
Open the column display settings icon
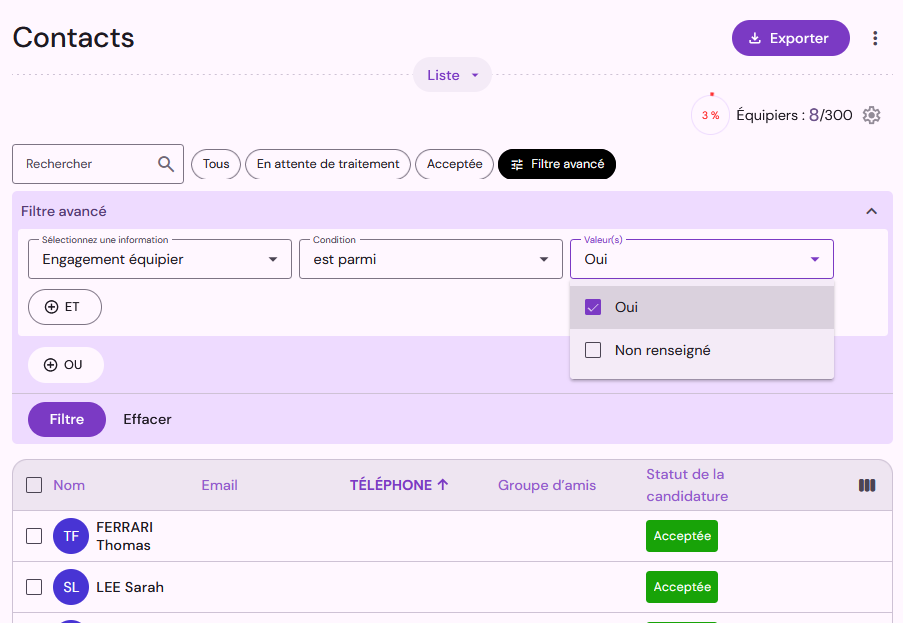(x=867, y=485)
